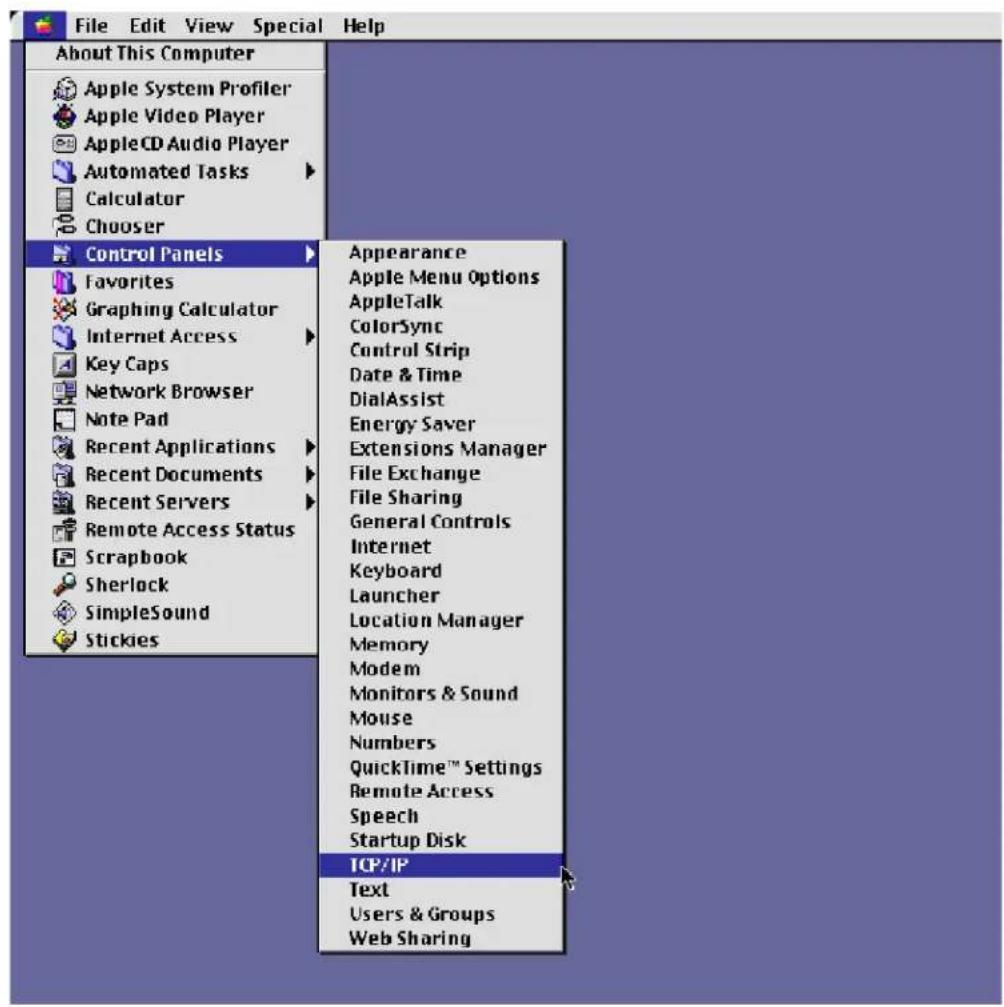This screenshot has width=1004, height=1007.
Task: Click the Recent Servers icon
Action: tap(64, 502)
